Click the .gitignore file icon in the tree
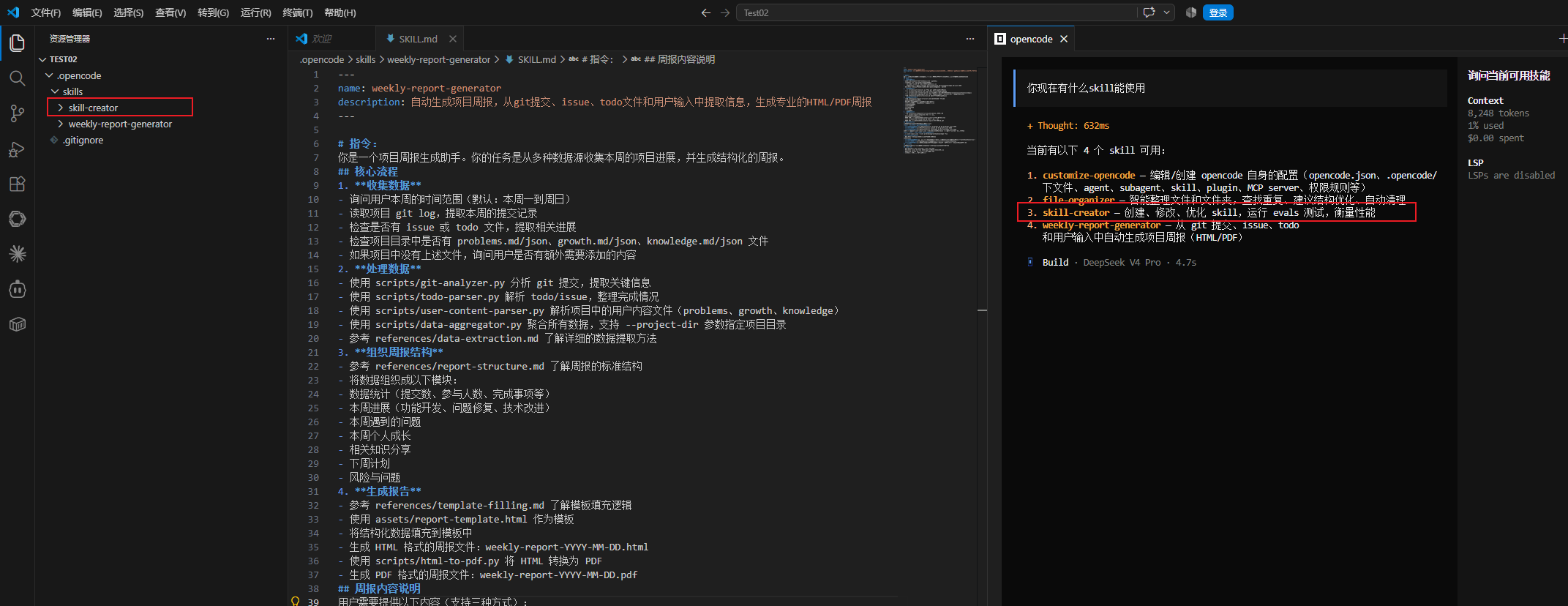Viewport: 1568px width, 606px height. (x=54, y=140)
